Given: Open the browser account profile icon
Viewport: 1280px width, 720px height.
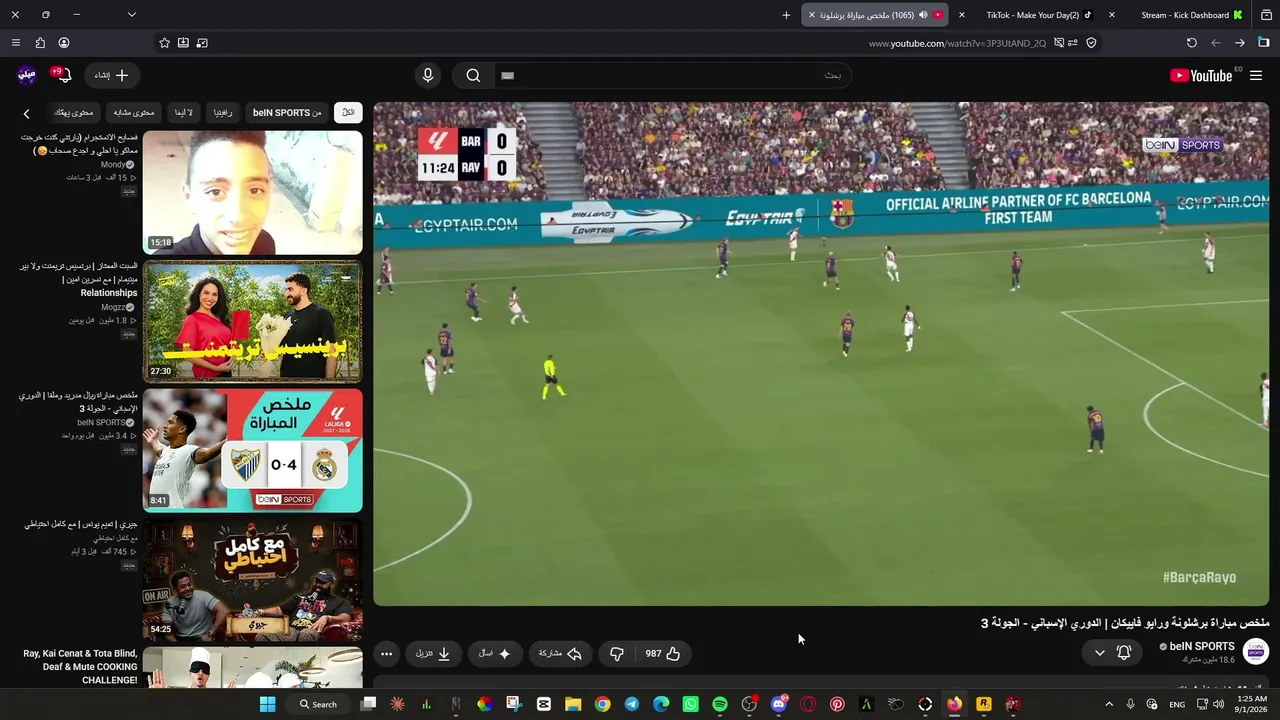Looking at the screenshot, I should point(64,43).
